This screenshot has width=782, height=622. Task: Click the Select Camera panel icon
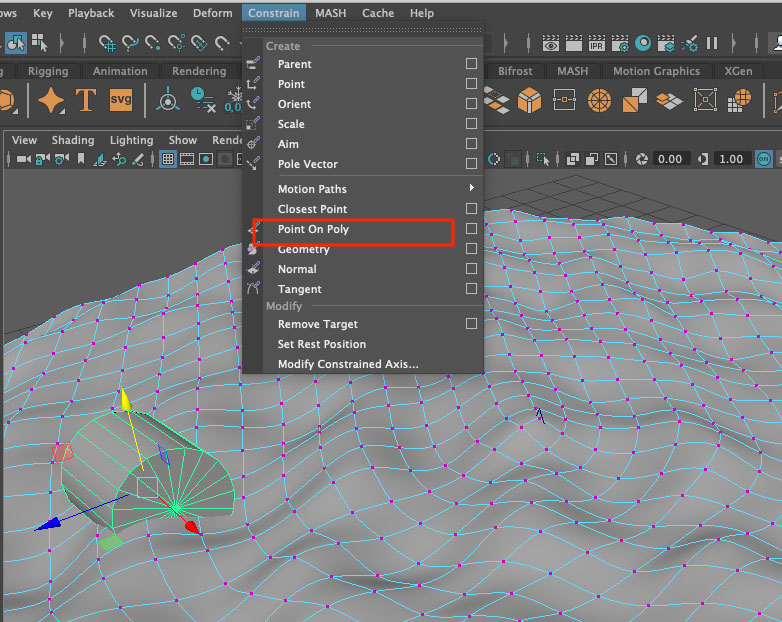coord(23,159)
